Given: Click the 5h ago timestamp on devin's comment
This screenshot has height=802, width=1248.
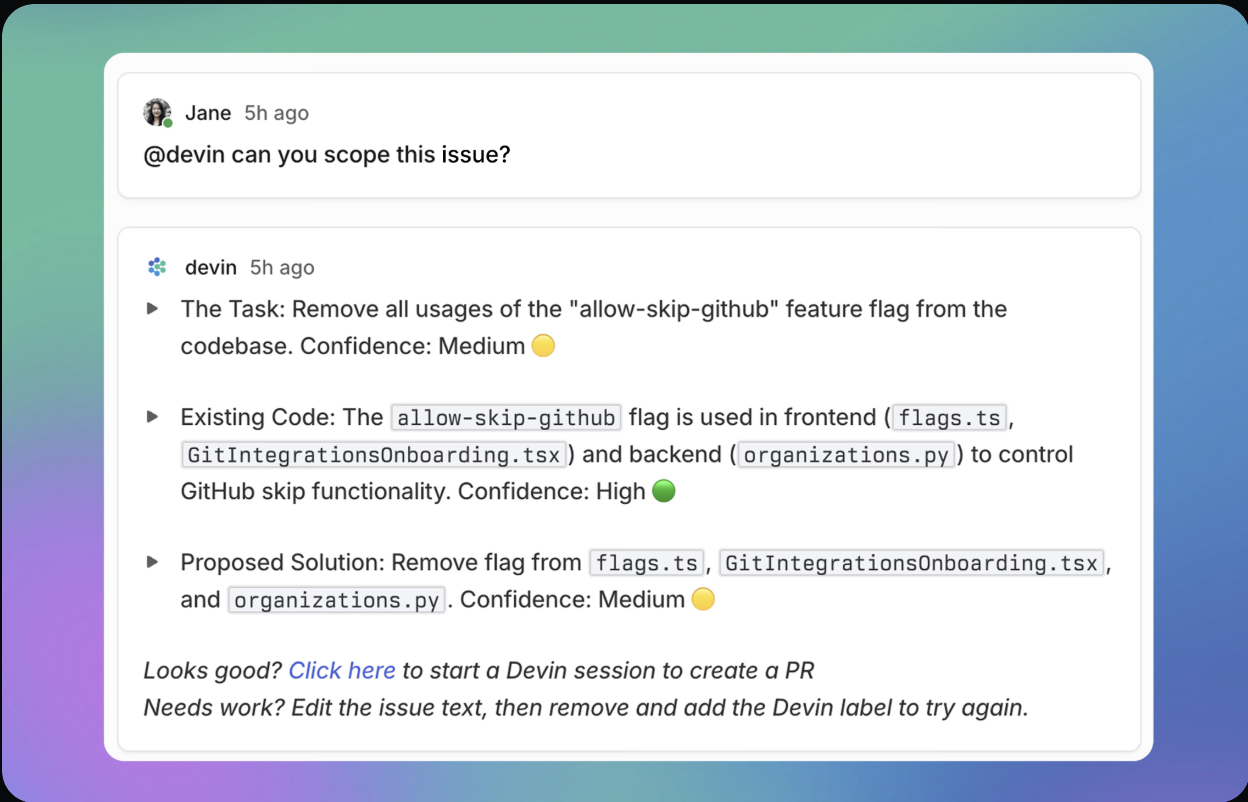Looking at the screenshot, I should point(282,267).
